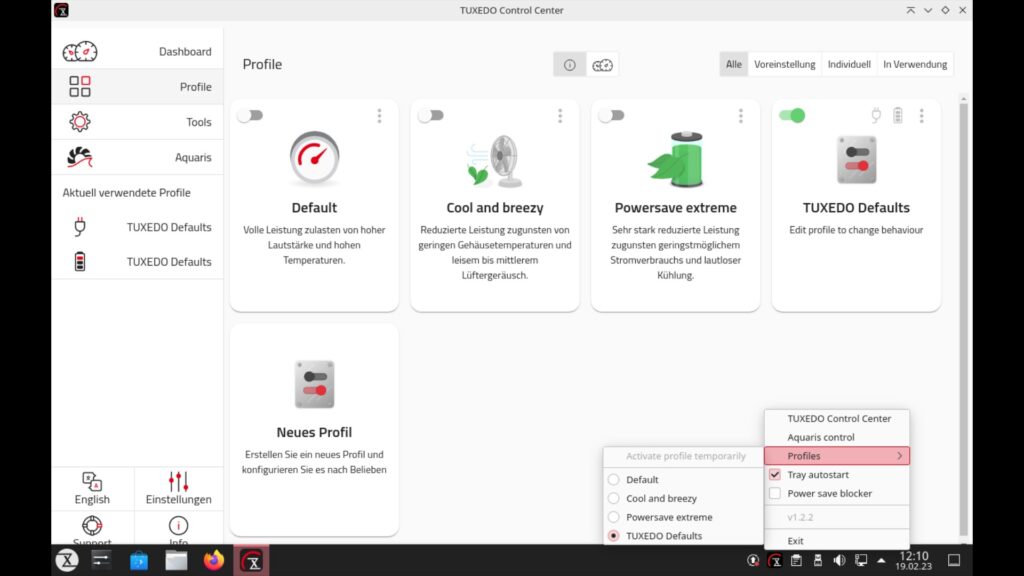1024x576 pixels.
Task: Click the TUXEDO Control Center taskbar button
Action: pos(251,560)
